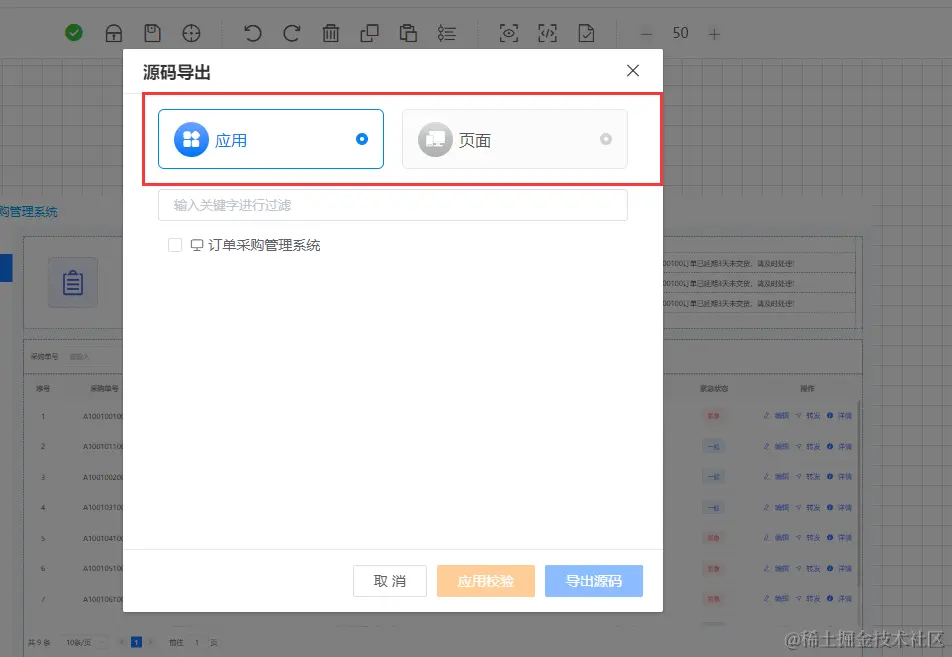Click the 应用校验 validation button
Viewport: 952px width, 657px height.
click(x=485, y=581)
